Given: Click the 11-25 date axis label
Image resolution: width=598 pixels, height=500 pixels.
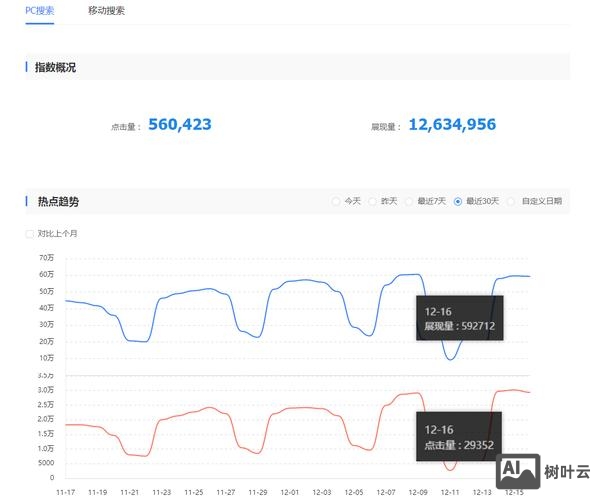Looking at the screenshot, I should click(x=194, y=492).
